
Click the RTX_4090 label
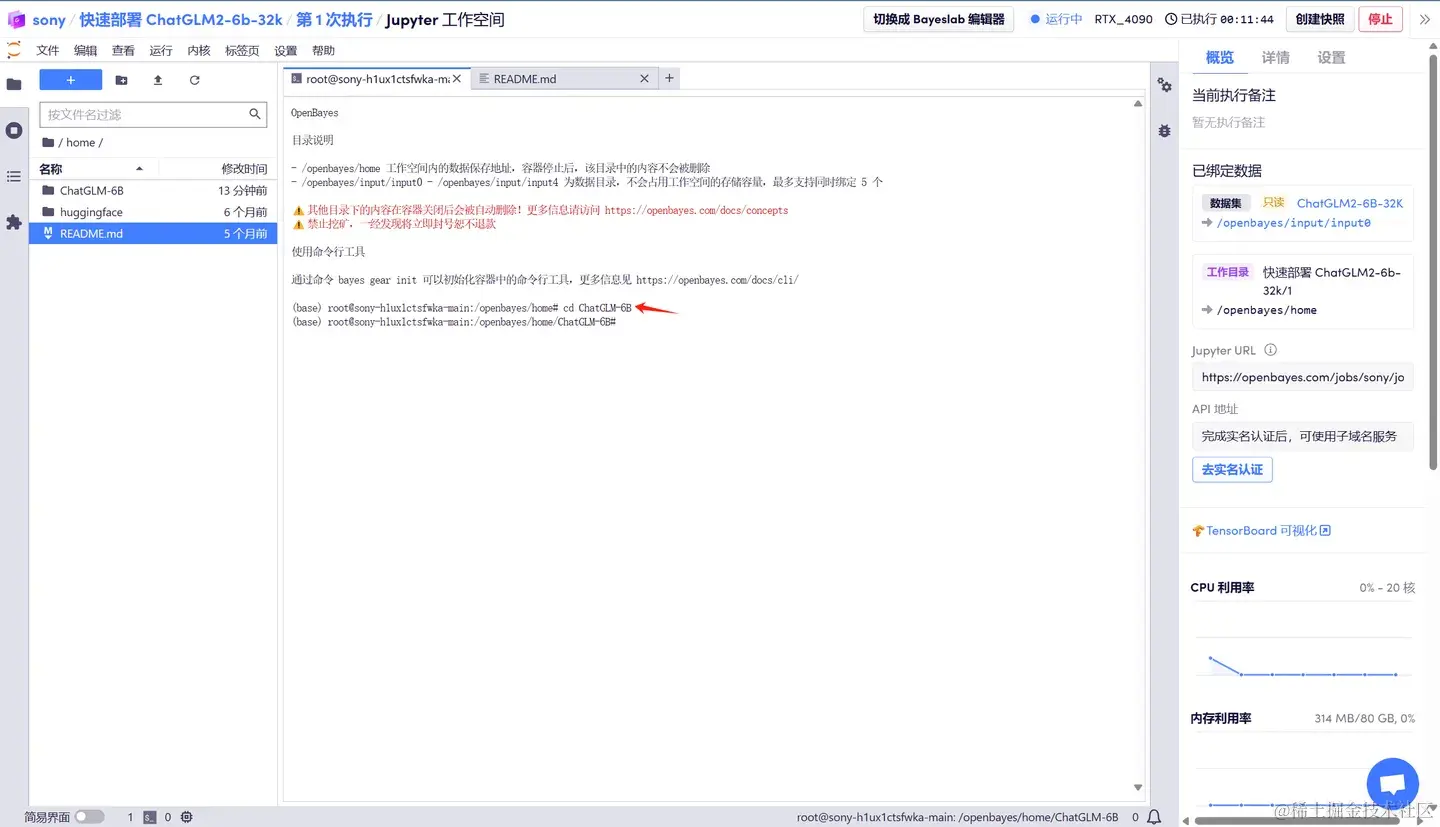[1123, 19]
